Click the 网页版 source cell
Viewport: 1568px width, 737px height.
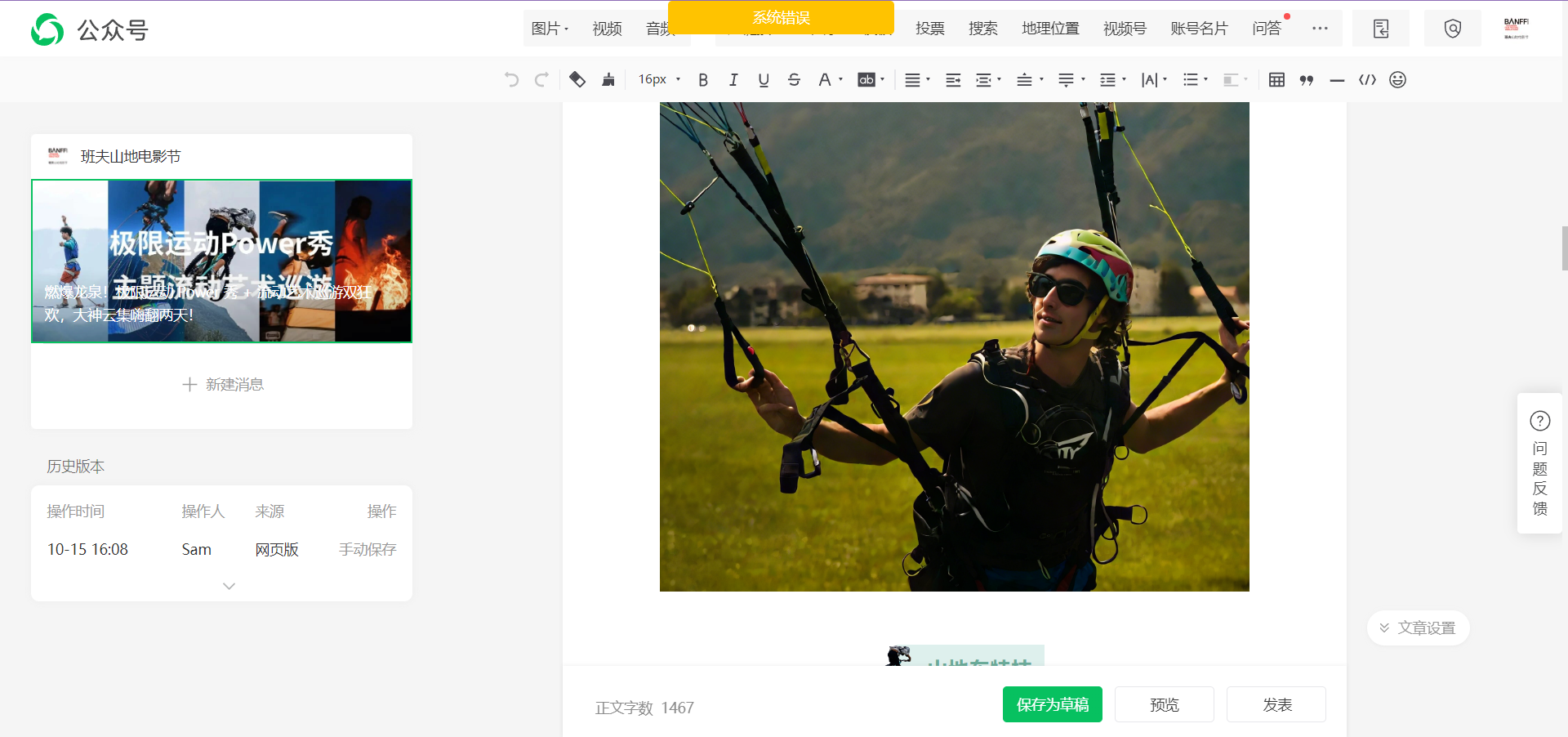point(277,549)
